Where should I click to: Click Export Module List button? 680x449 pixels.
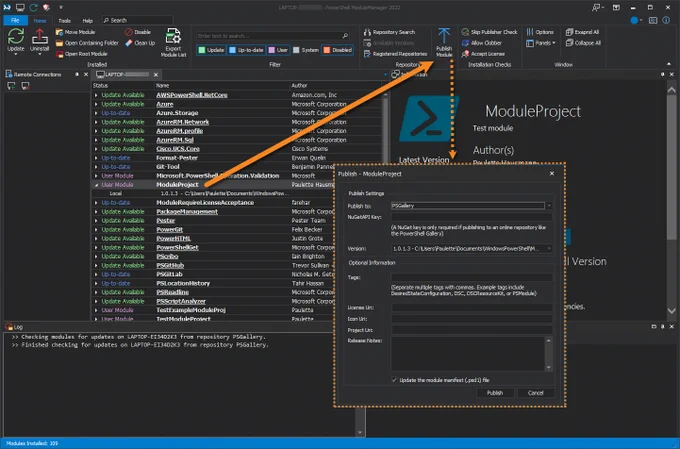[x=173, y=43]
